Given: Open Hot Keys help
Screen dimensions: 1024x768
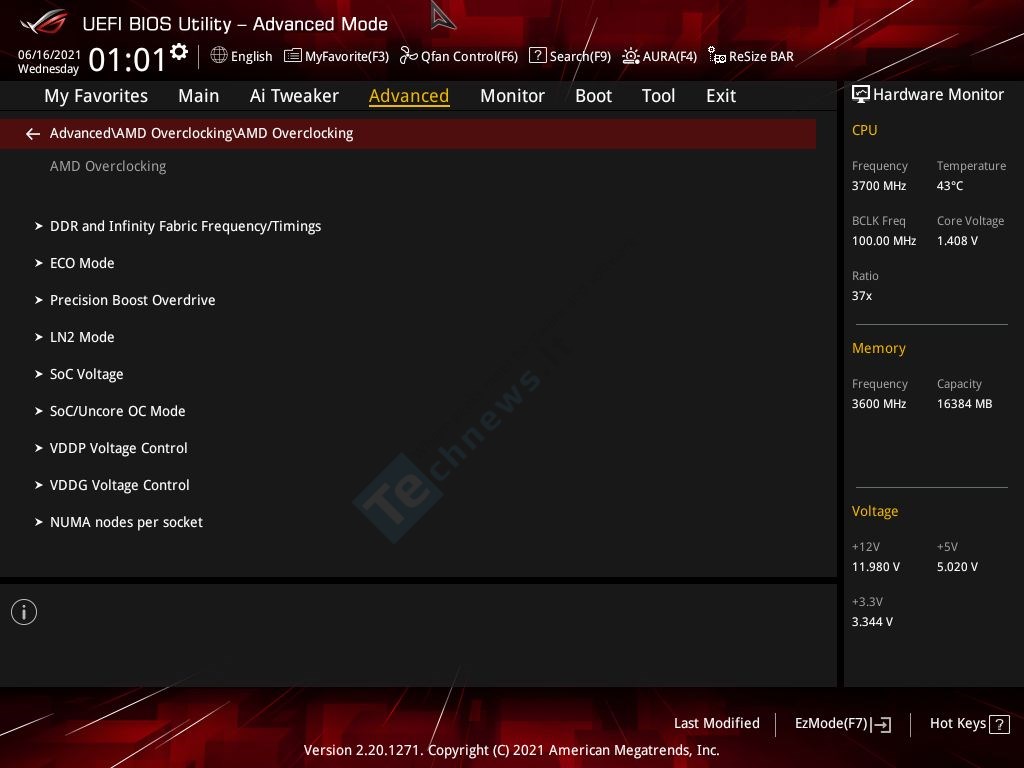Looking at the screenshot, I should coord(969,724).
